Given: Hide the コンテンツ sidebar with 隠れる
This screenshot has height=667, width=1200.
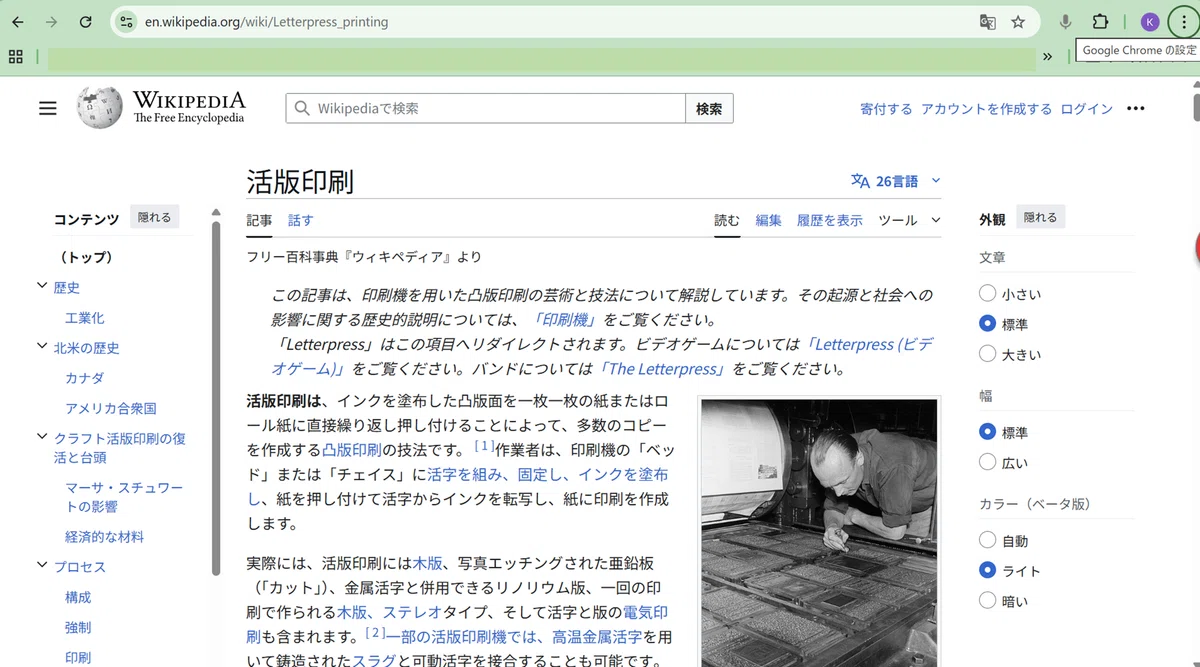Looking at the screenshot, I should tap(154, 217).
